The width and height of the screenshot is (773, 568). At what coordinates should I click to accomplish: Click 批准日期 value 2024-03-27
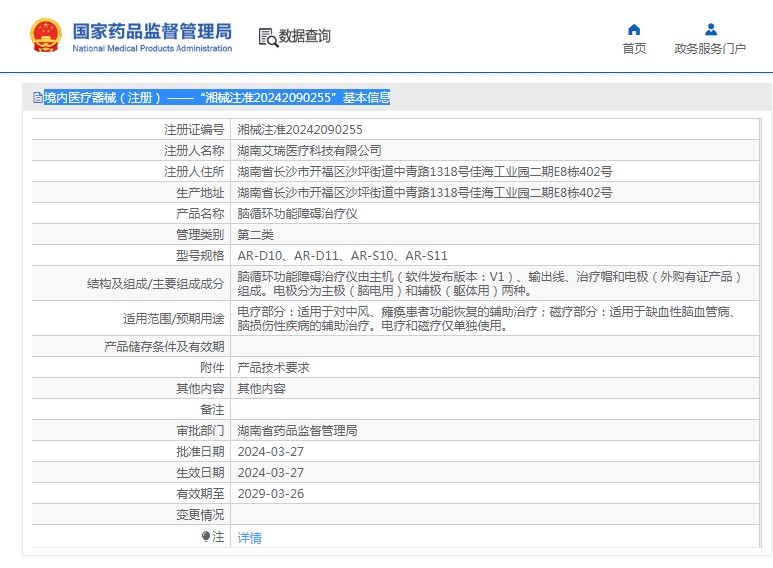tap(271, 452)
